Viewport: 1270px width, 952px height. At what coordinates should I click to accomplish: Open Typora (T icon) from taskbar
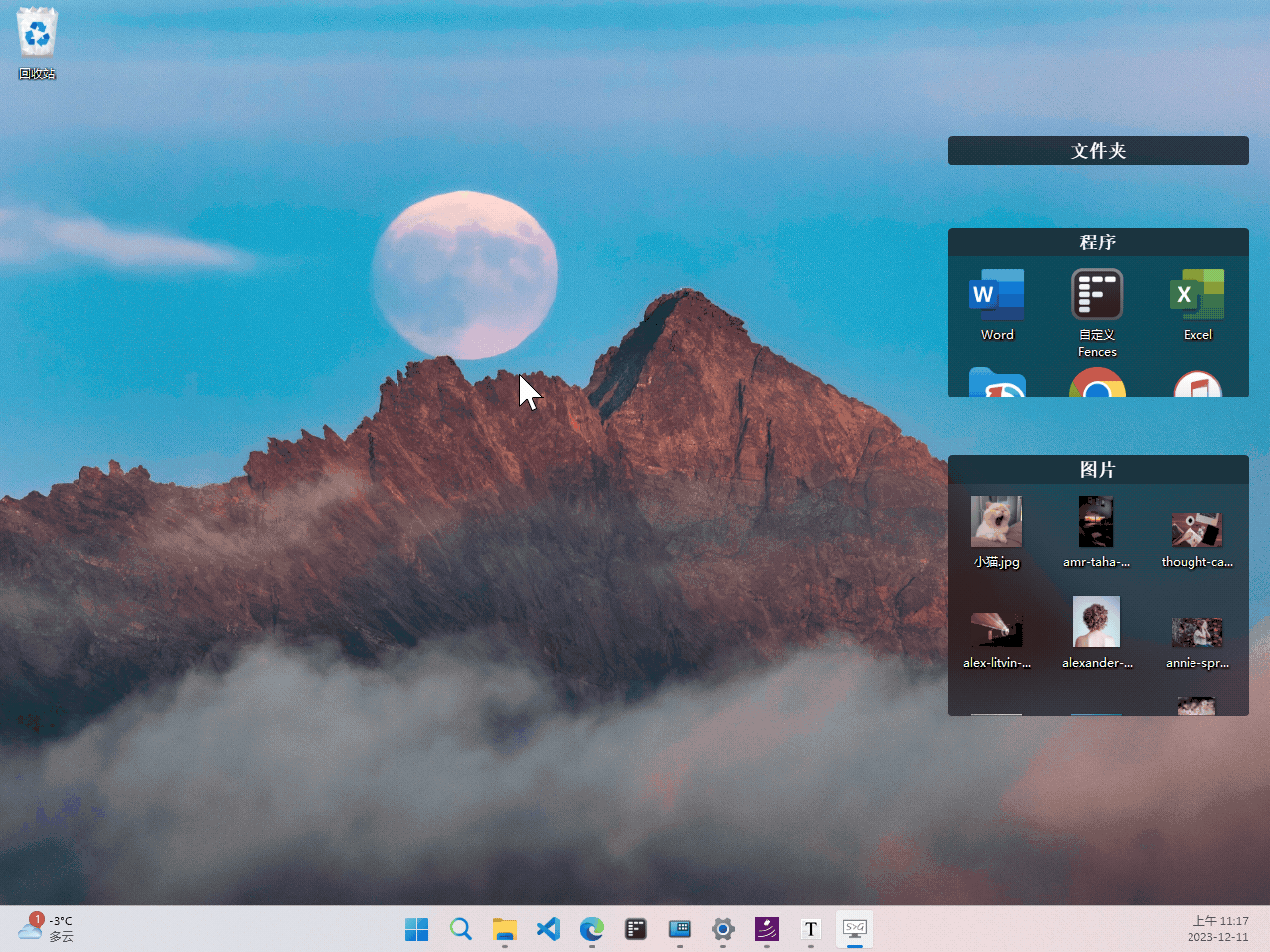(811, 929)
